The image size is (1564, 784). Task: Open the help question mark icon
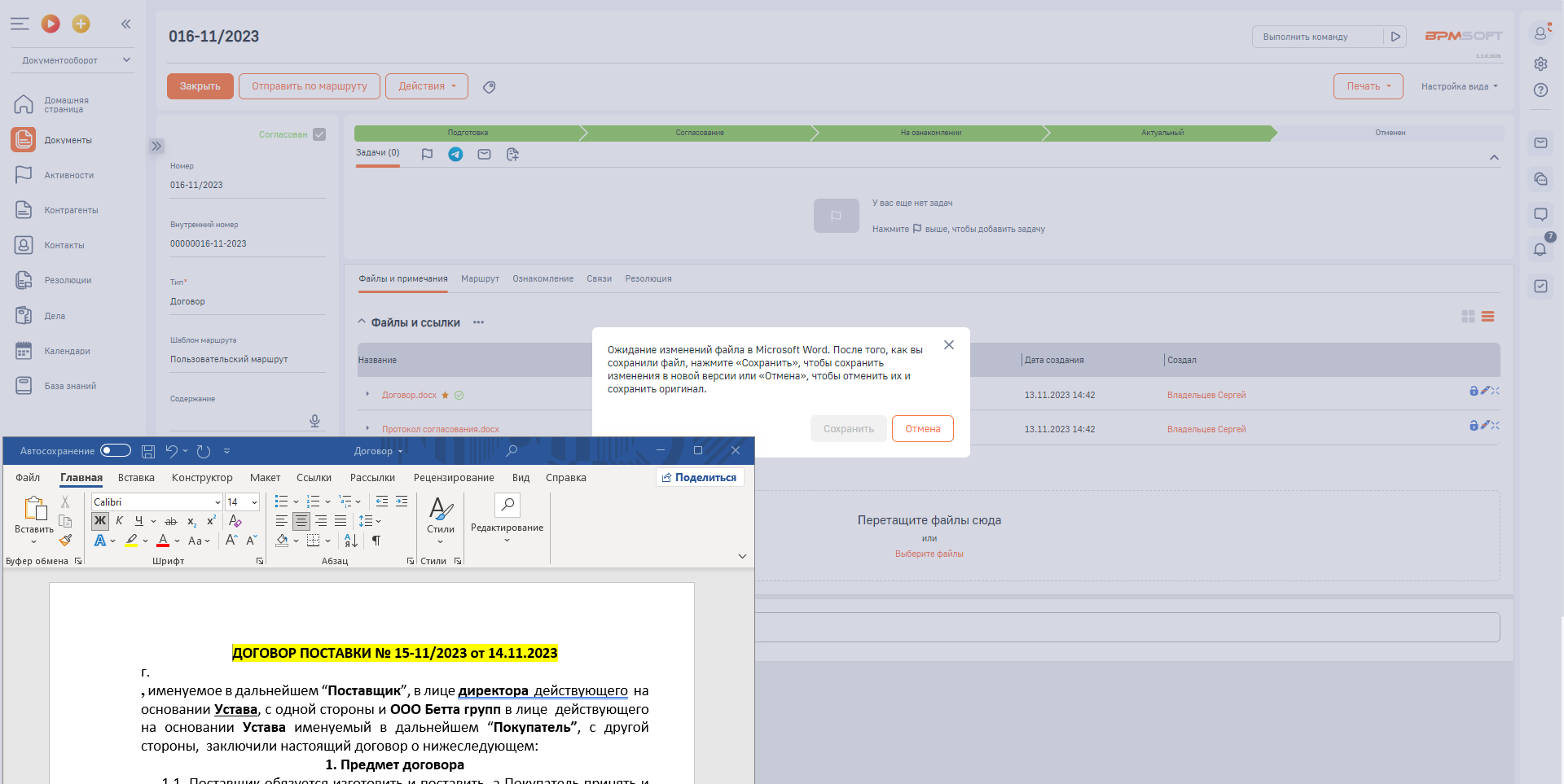point(1540,90)
